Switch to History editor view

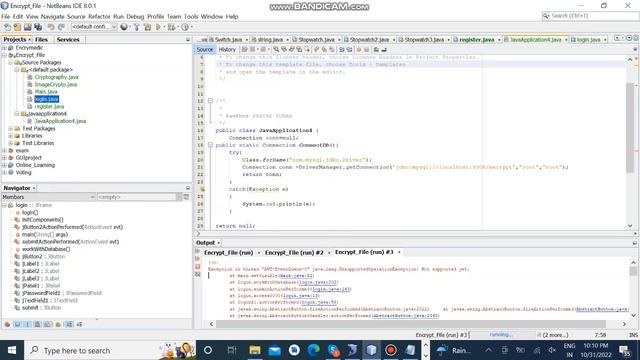point(227,49)
